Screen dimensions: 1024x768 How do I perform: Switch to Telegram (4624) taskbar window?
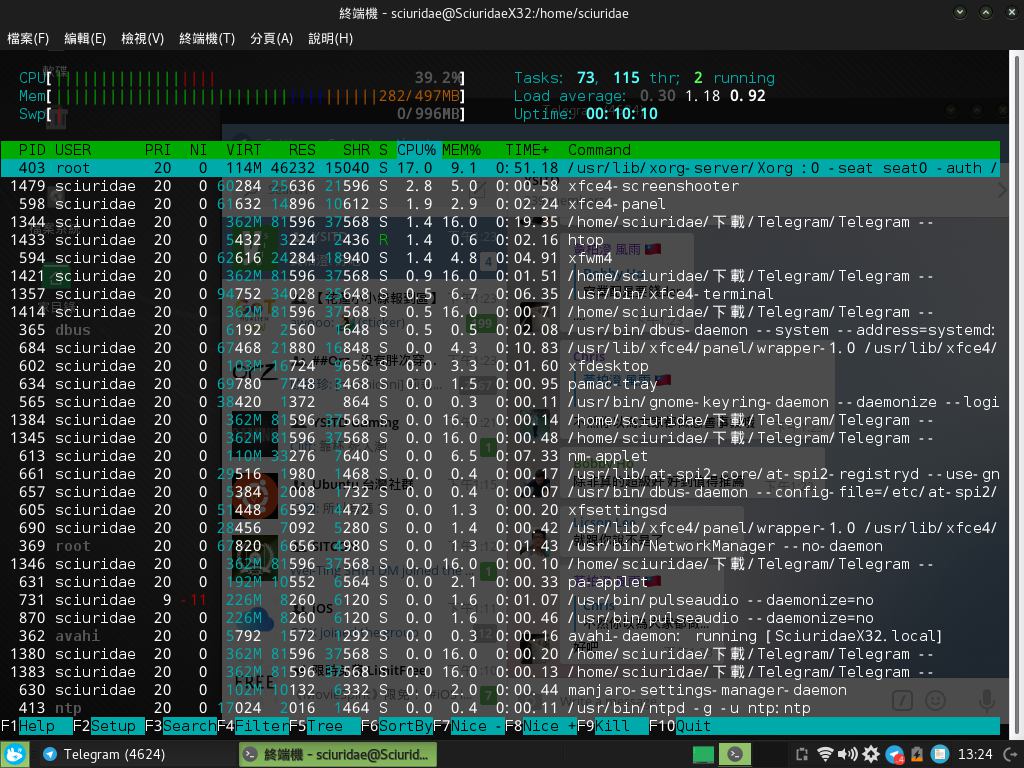click(x=110, y=754)
